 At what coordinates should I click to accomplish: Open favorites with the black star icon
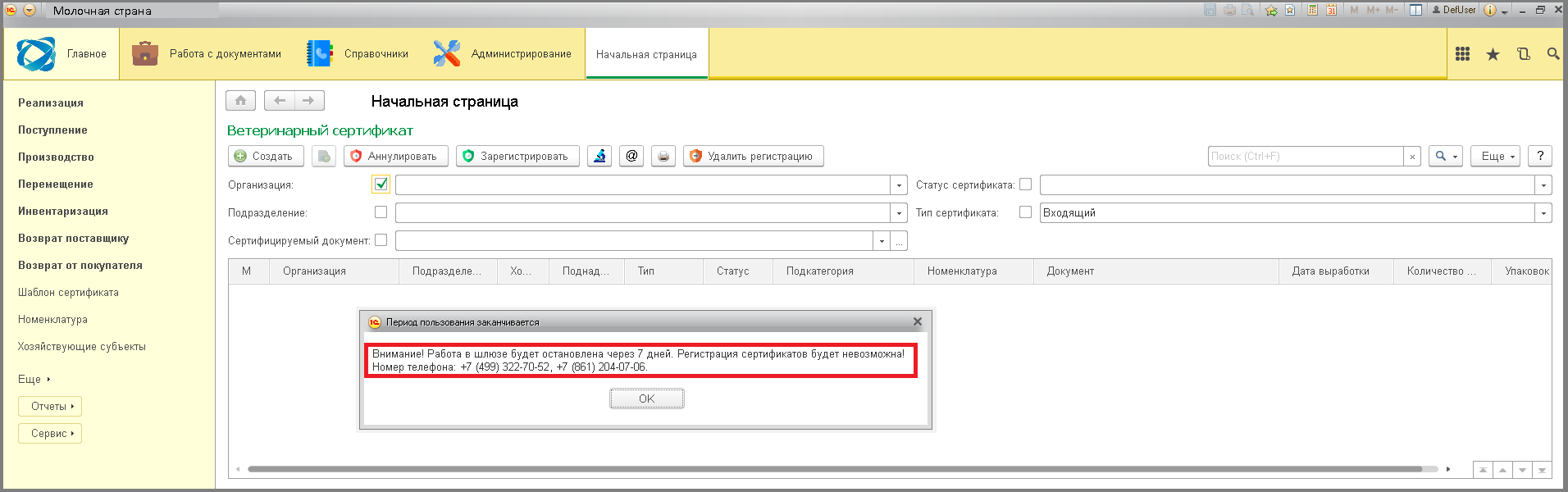pyautogui.click(x=1493, y=54)
